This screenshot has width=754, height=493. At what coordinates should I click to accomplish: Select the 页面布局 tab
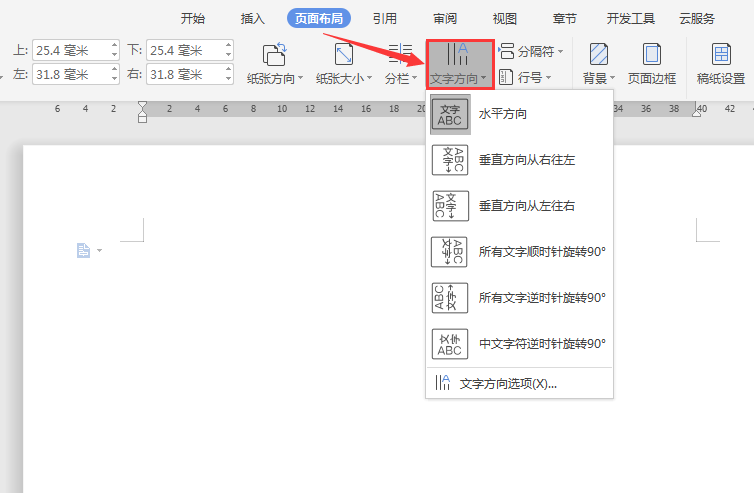[x=319, y=19]
